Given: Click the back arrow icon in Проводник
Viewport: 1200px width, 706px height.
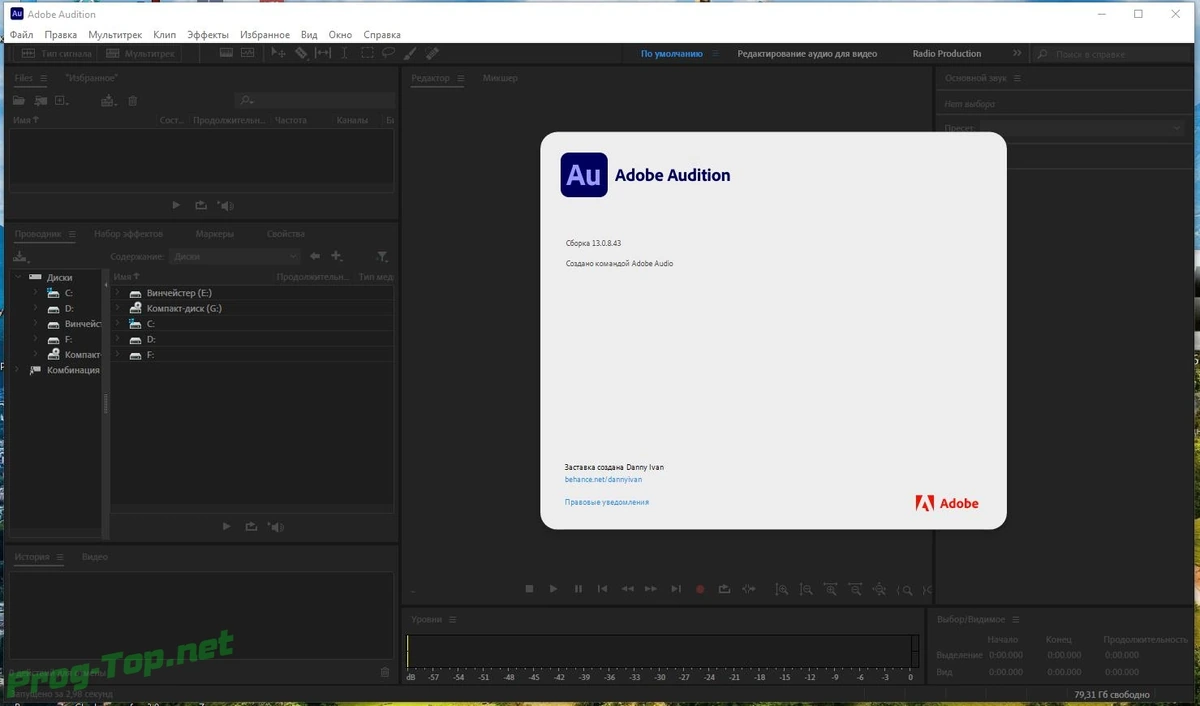Looking at the screenshot, I should pos(315,256).
